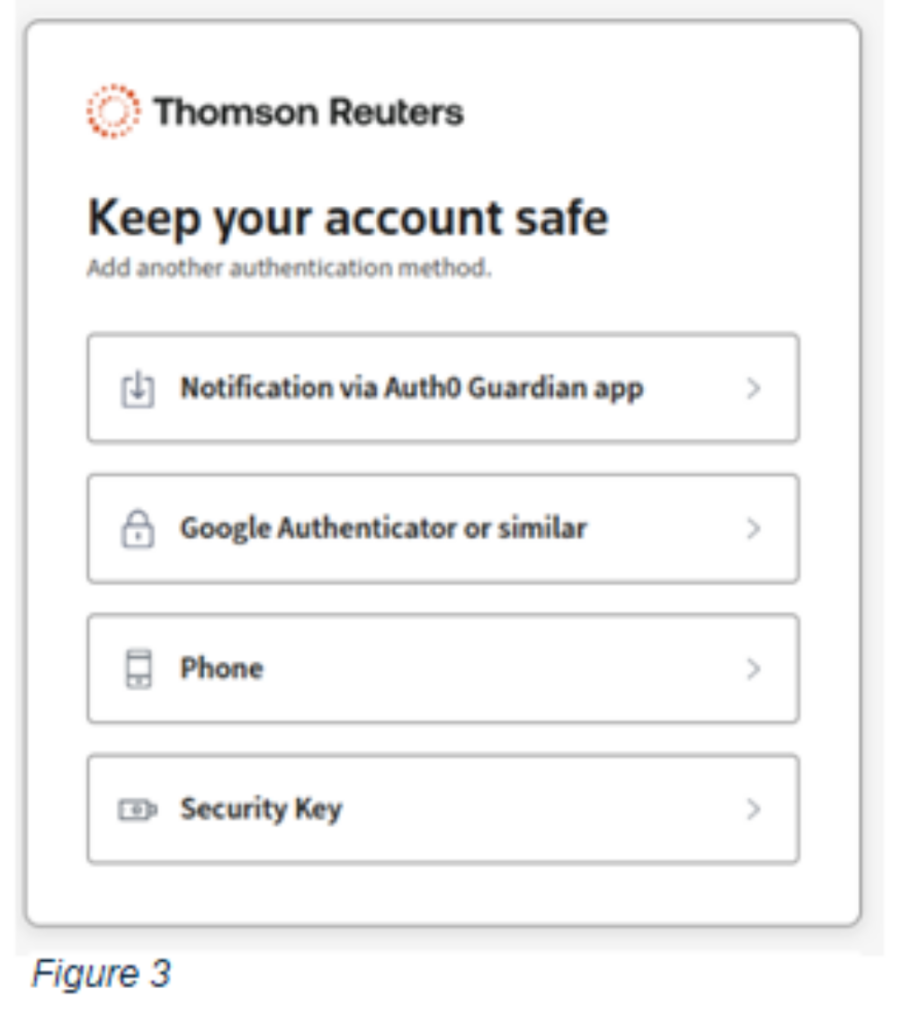Select Notification via Auth0 Guardian app option
The height and width of the screenshot is (1024, 921).
(x=443, y=389)
